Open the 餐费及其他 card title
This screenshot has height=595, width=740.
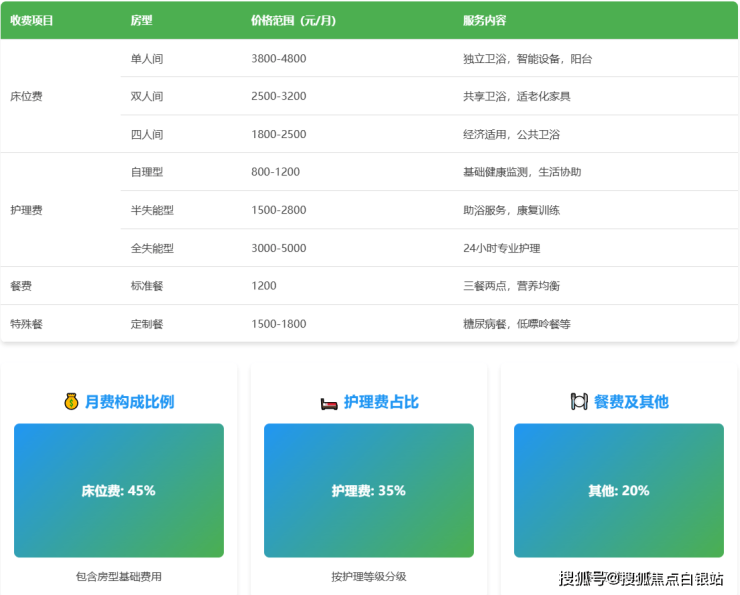(x=631, y=402)
